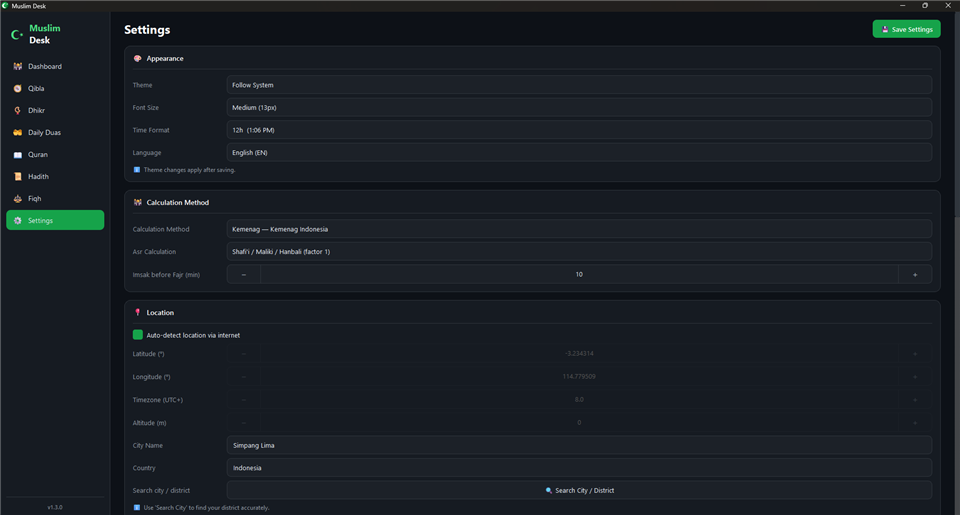Open the Theme dropdown showing Follow System
960x515 pixels.
579,85
